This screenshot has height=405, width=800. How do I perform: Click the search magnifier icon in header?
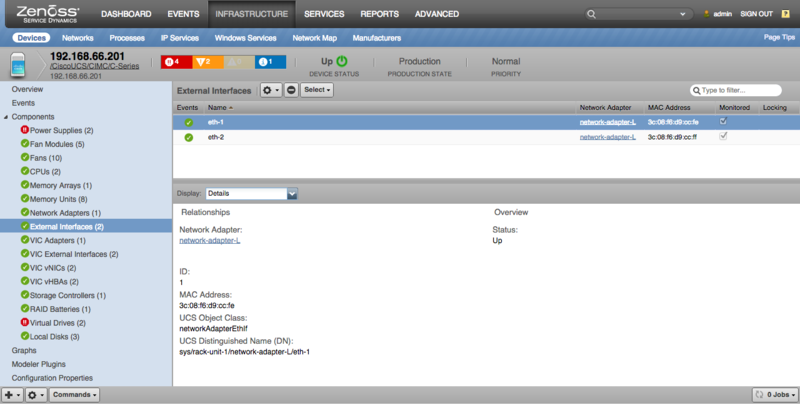pyautogui.click(x=591, y=14)
